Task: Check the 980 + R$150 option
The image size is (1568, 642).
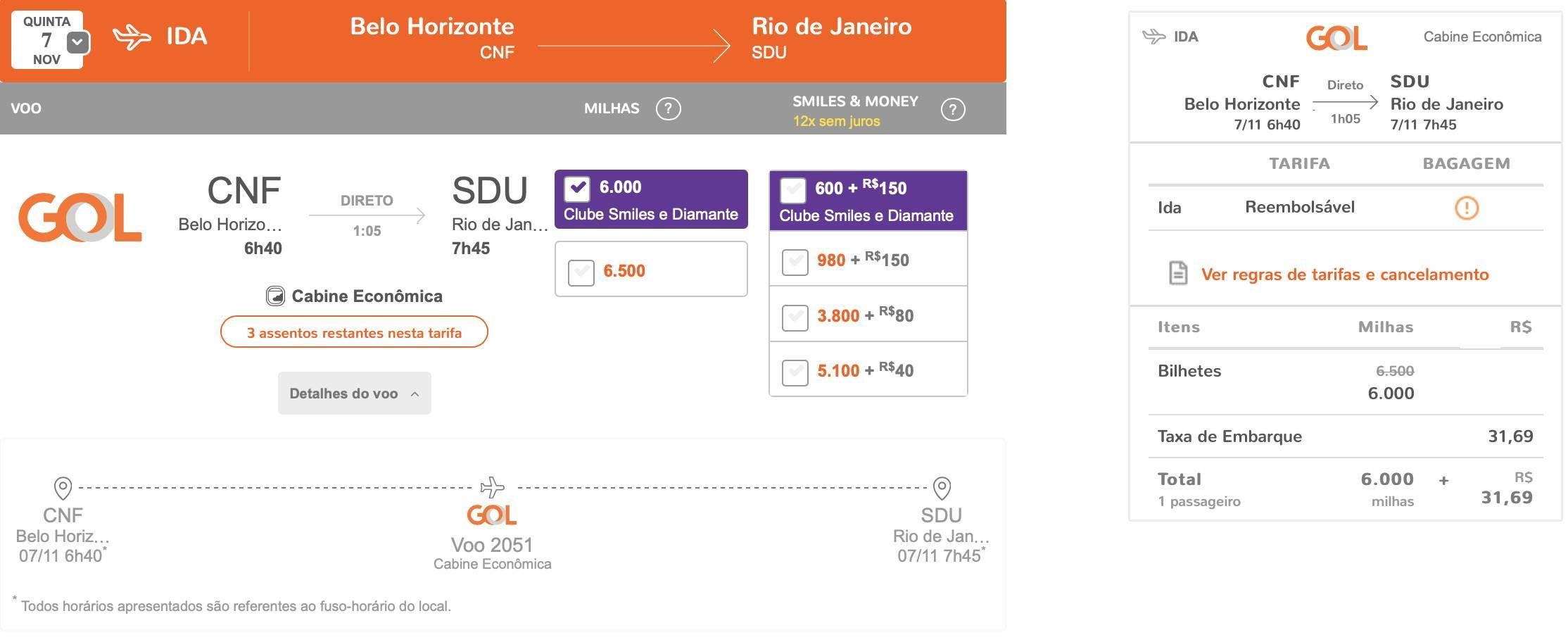Action: tap(795, 263)
